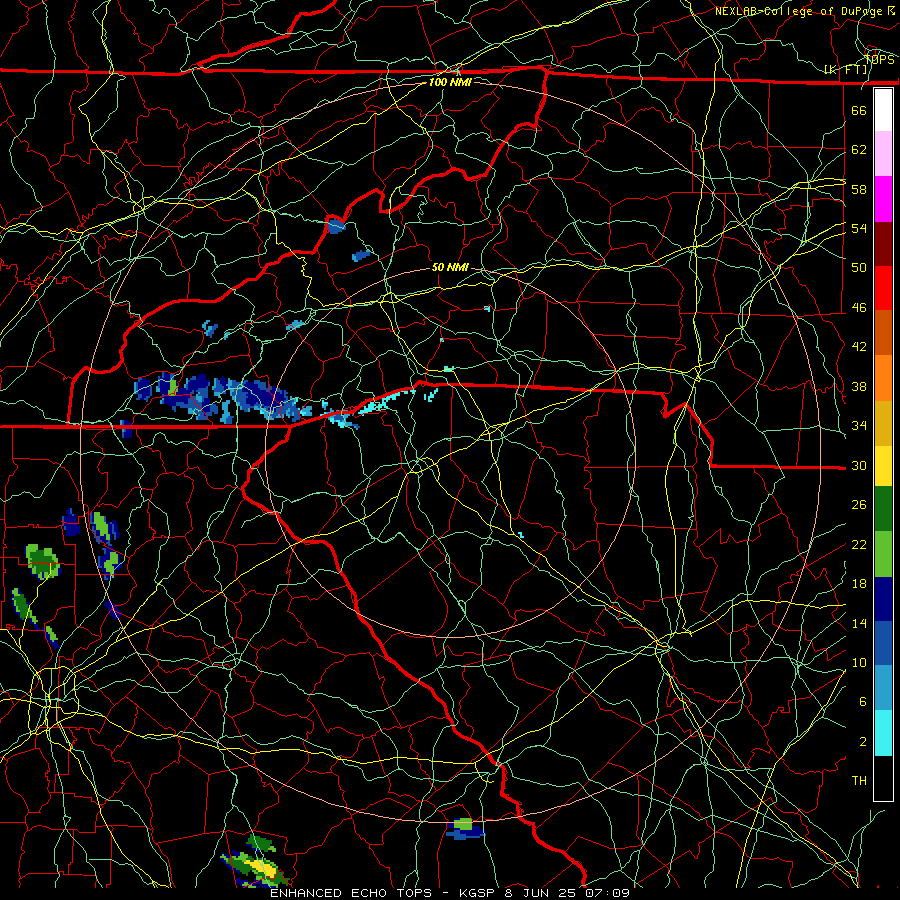Image resolution: width=900 pixels, height=900 pixels.
Task: Click the 50 NMI range ring label
Action: click(x=450, y=267)
